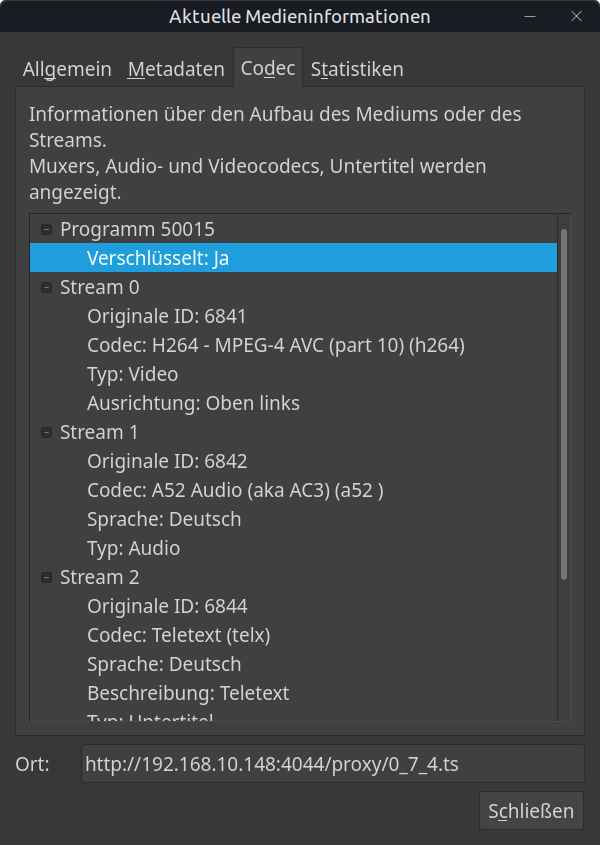Collapse the Stream 1 node
600x845 pixels.
point(45,433)
